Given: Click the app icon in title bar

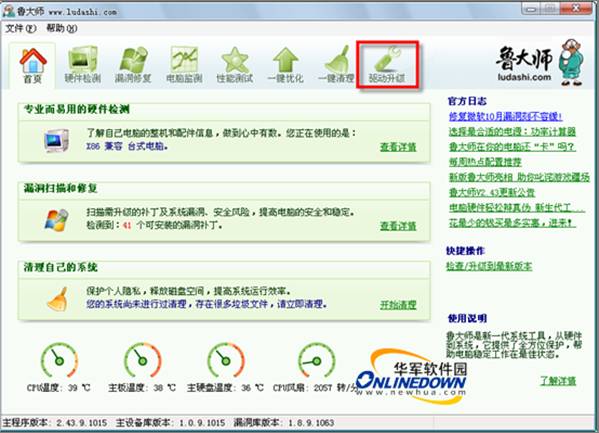Looking at the screenshot, I should point(8,11).
